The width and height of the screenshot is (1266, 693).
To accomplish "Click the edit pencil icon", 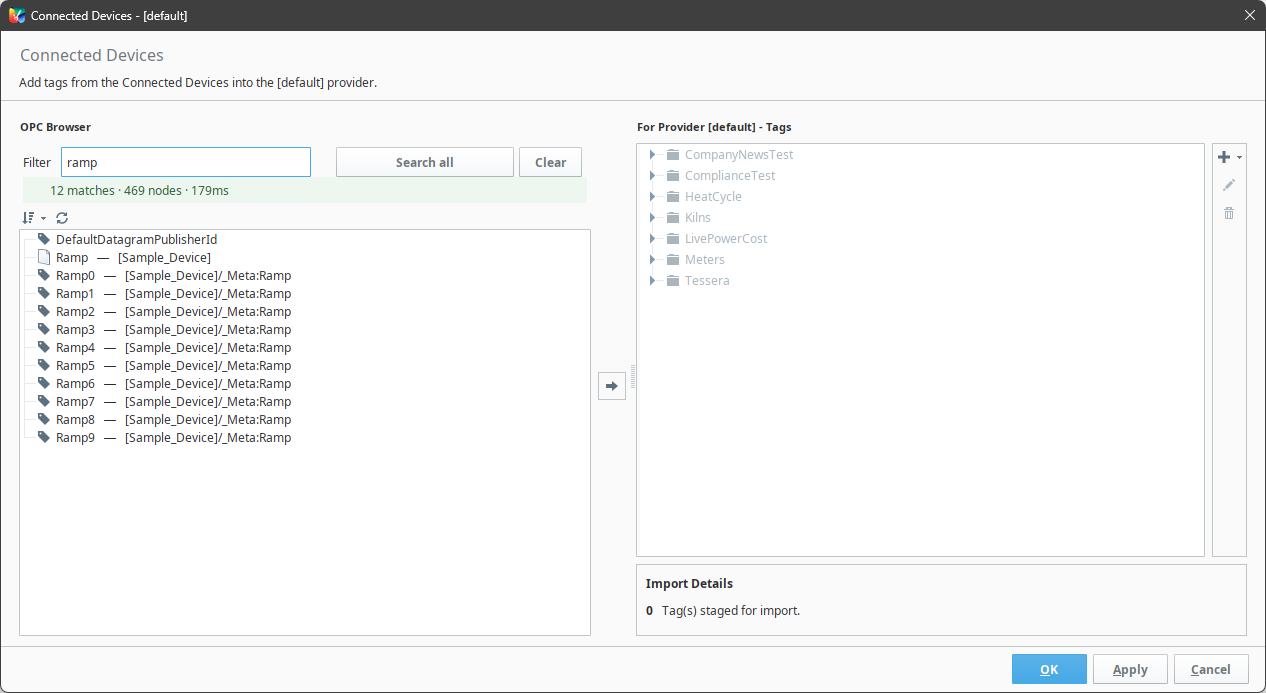I will [x=1229, y=185].
